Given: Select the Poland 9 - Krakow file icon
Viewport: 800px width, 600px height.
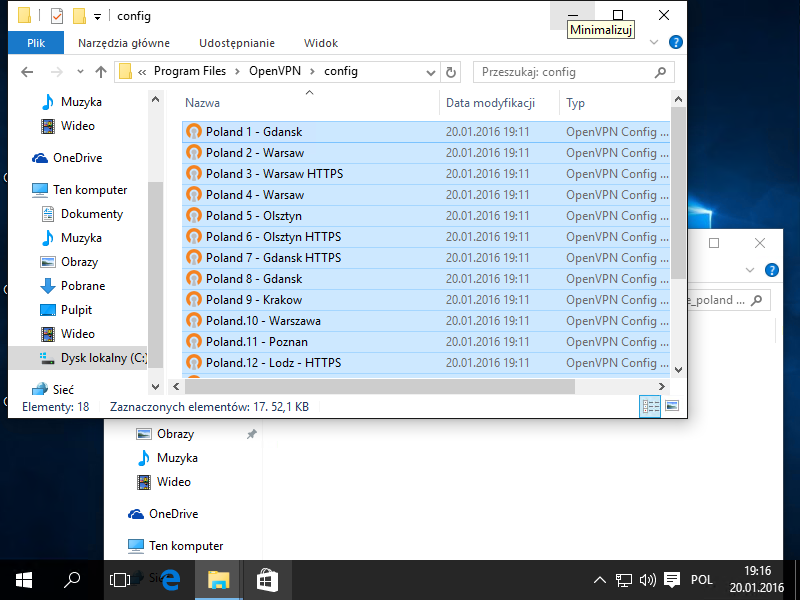Looking at the screenshot, I should click(193, 299).
